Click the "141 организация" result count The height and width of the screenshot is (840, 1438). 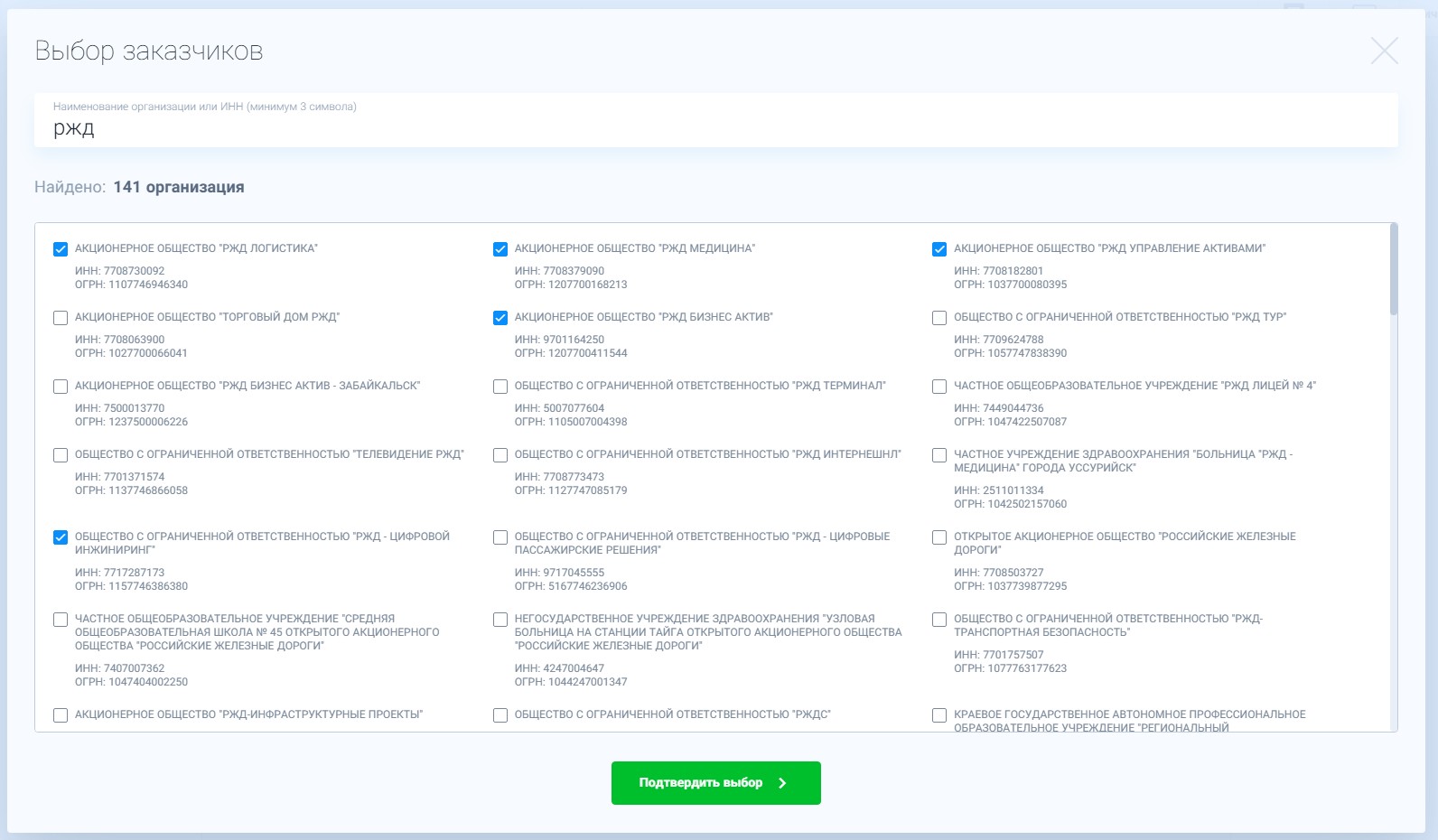pyautogui.click(x=179, y=187)
